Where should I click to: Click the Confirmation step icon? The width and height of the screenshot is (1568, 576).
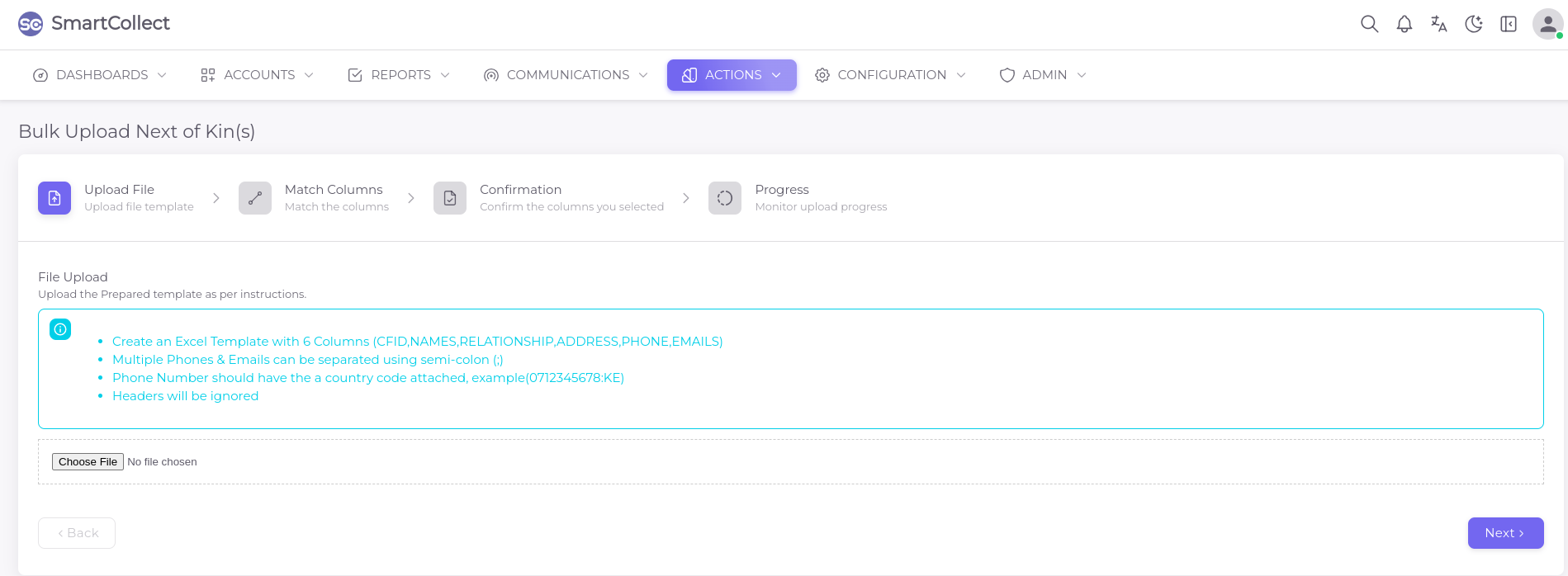tap(450, 198)
